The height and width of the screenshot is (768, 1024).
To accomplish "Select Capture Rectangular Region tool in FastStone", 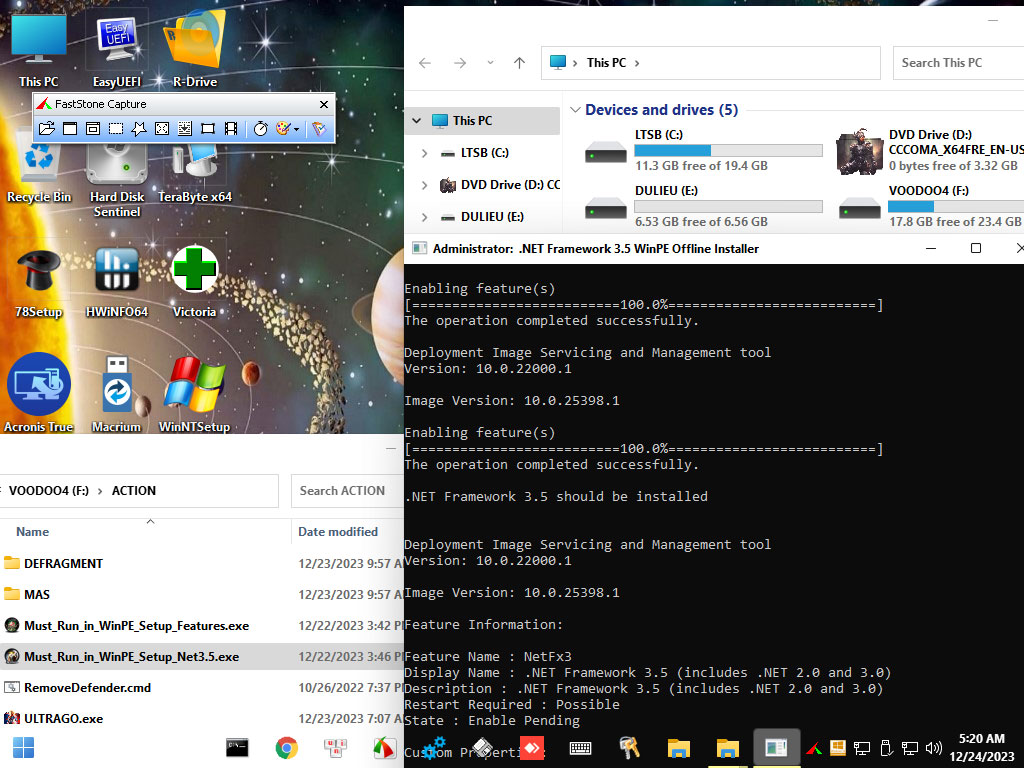I will point(116,129).
